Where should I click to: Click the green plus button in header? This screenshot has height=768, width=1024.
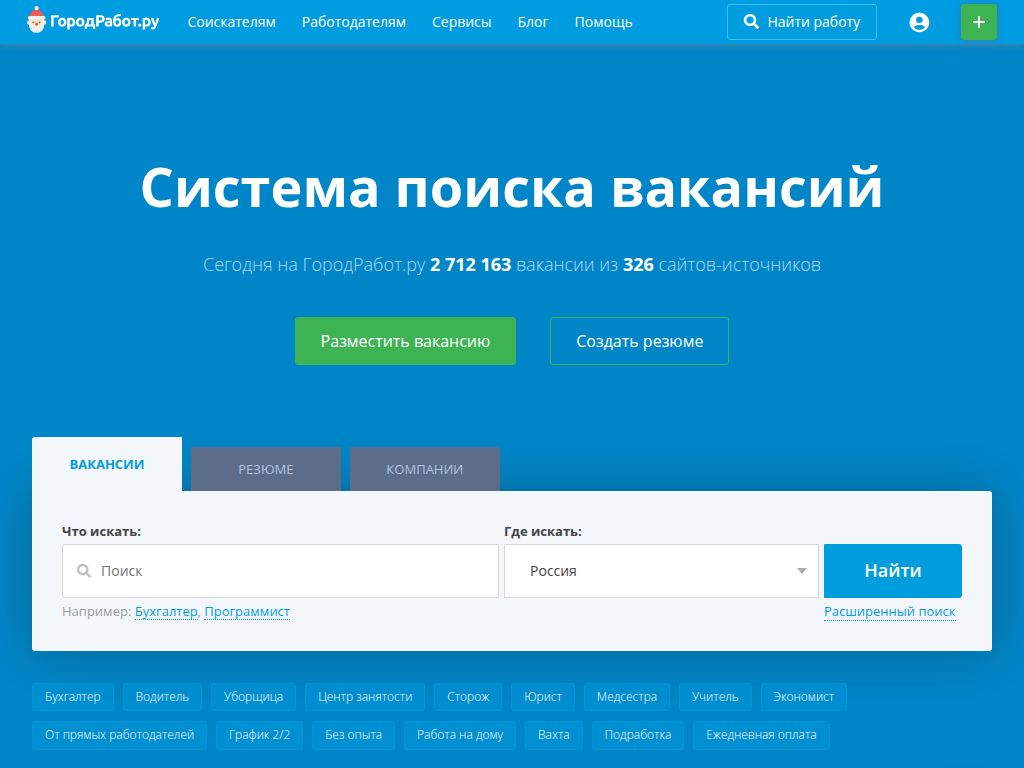pyautogui.click(x=978, y=21)
